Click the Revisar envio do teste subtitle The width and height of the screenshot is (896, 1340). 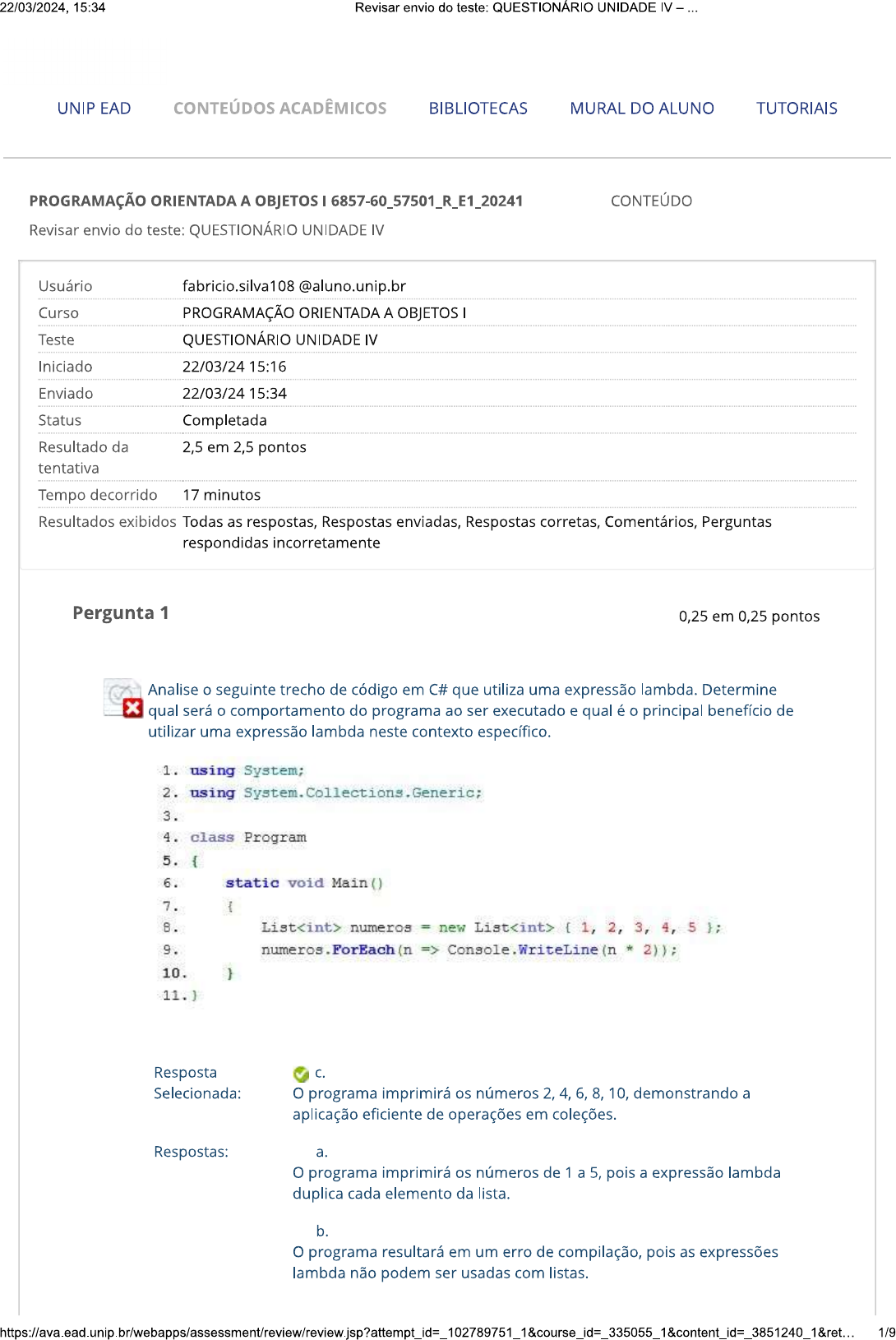click(206, 230)
